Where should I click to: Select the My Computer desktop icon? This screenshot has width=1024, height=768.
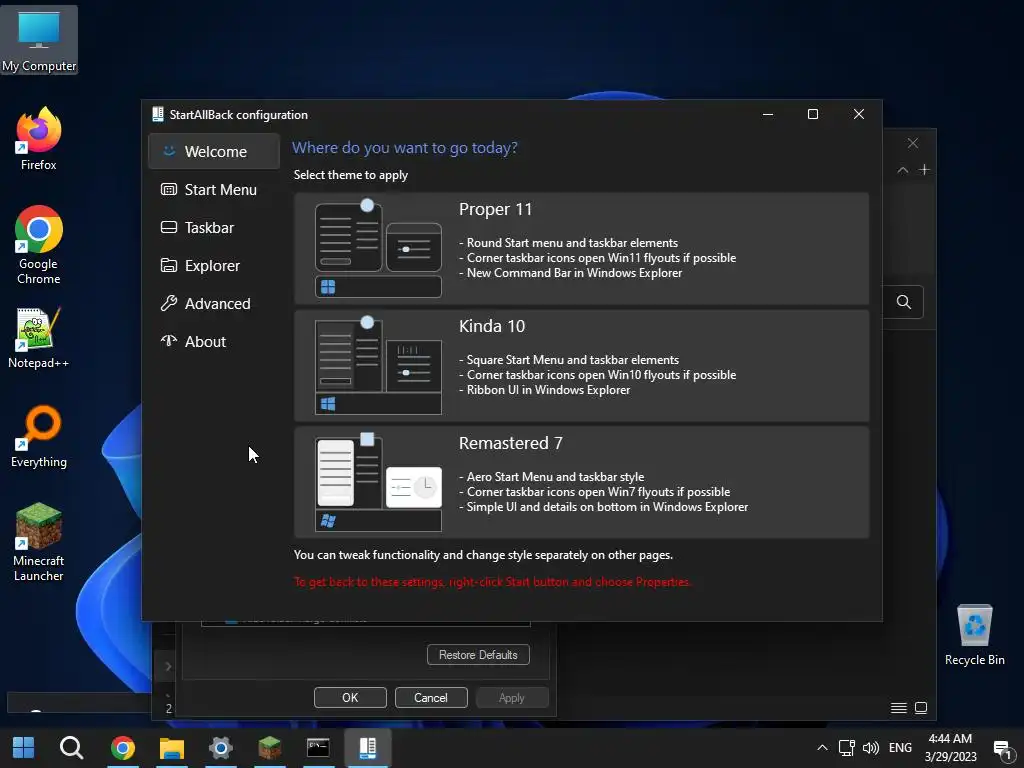click(x=39, y=40)
